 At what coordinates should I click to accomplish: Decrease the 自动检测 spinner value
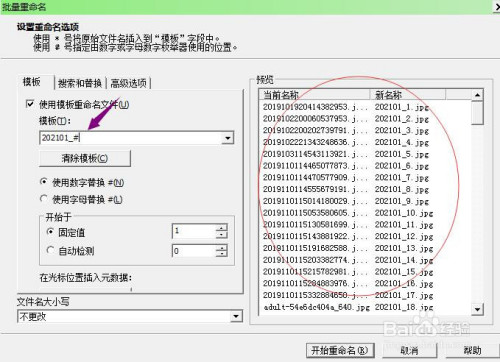point(222,254)
